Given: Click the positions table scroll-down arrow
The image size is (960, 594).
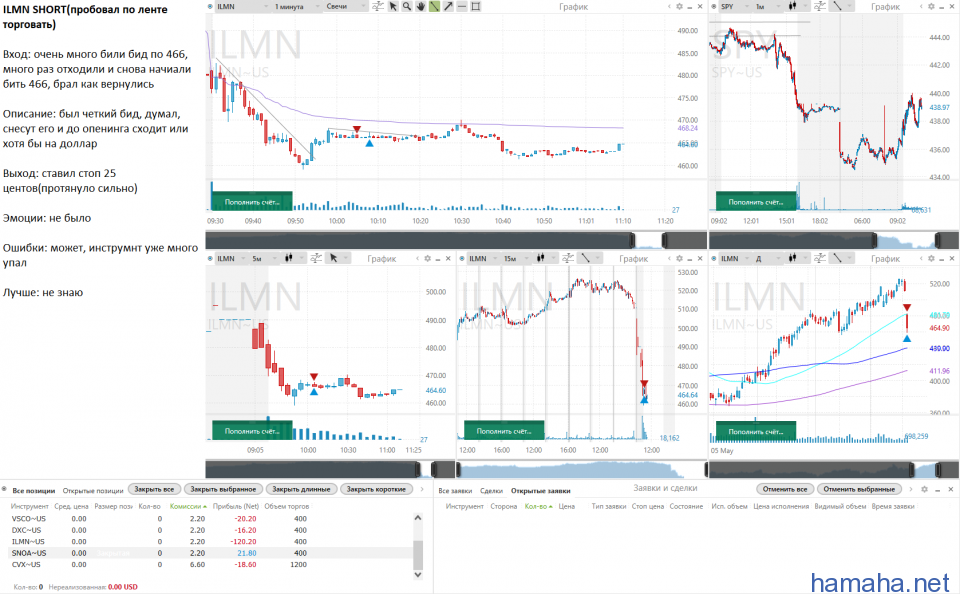Looking at the screenshot, I should (x=418, y=574).
